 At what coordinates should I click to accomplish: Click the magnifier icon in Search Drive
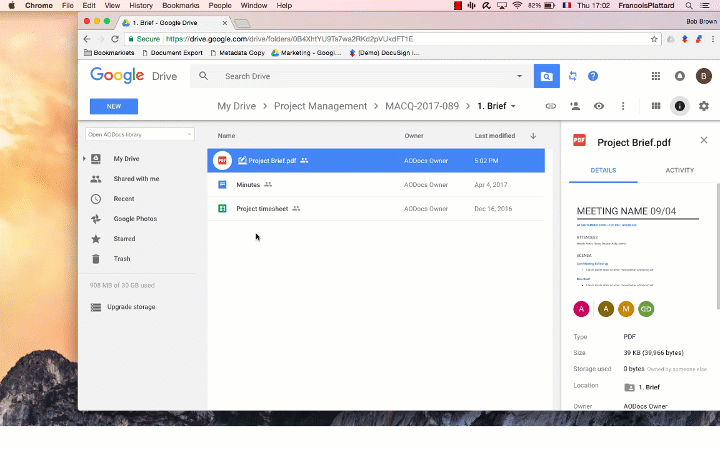203,76
